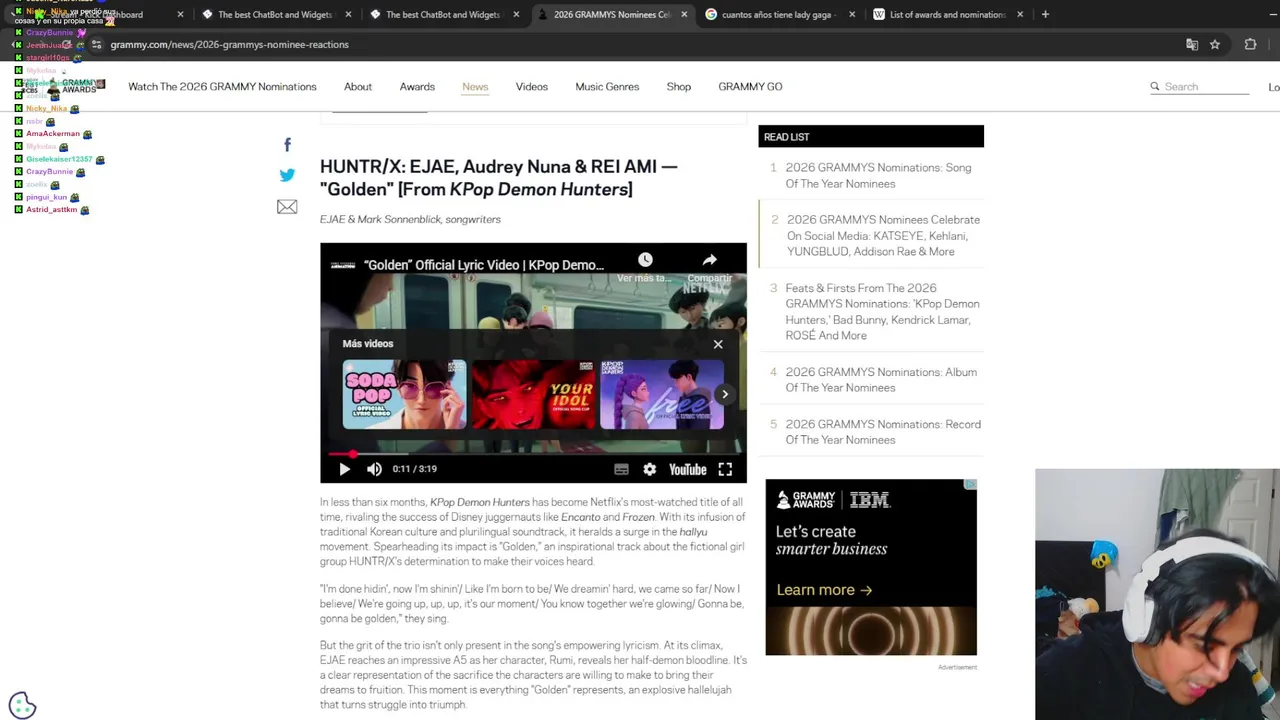Image resolution: width=1280 pixels, height=720 pixels.
Task: Open browser extensions puzzle icon
Action: [1250, 44]
